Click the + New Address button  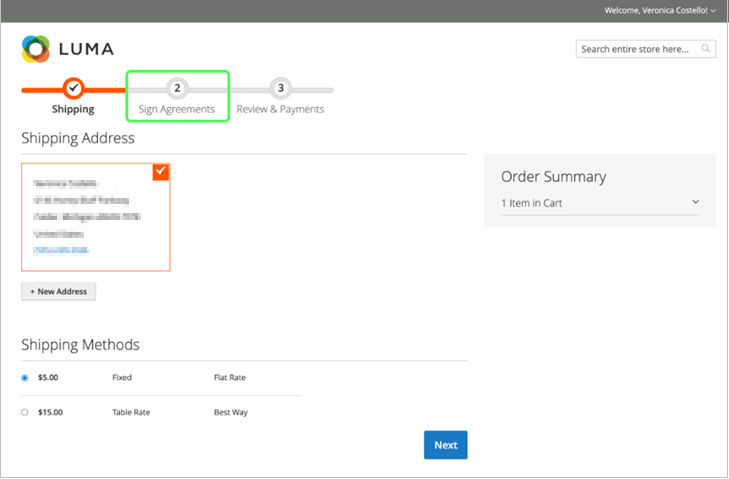(x=58, y=292)
